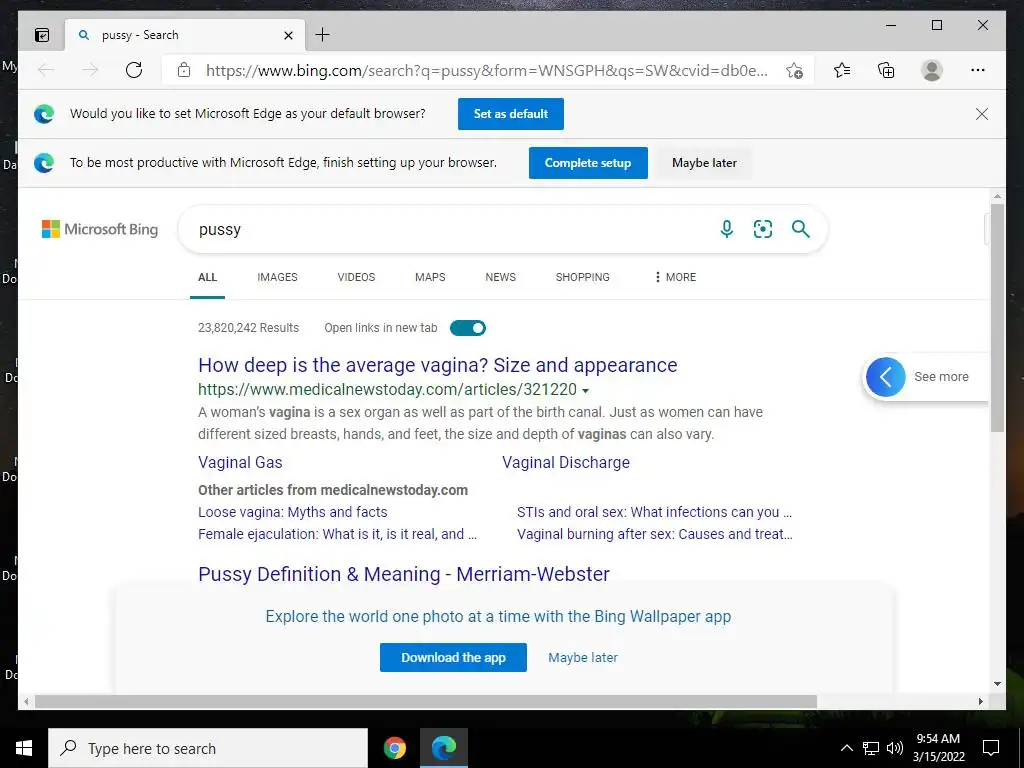Choose Maybe later for Bing Wallpaper
Image resolution: width=1024 pixels, height=768 pixels.
583,658
